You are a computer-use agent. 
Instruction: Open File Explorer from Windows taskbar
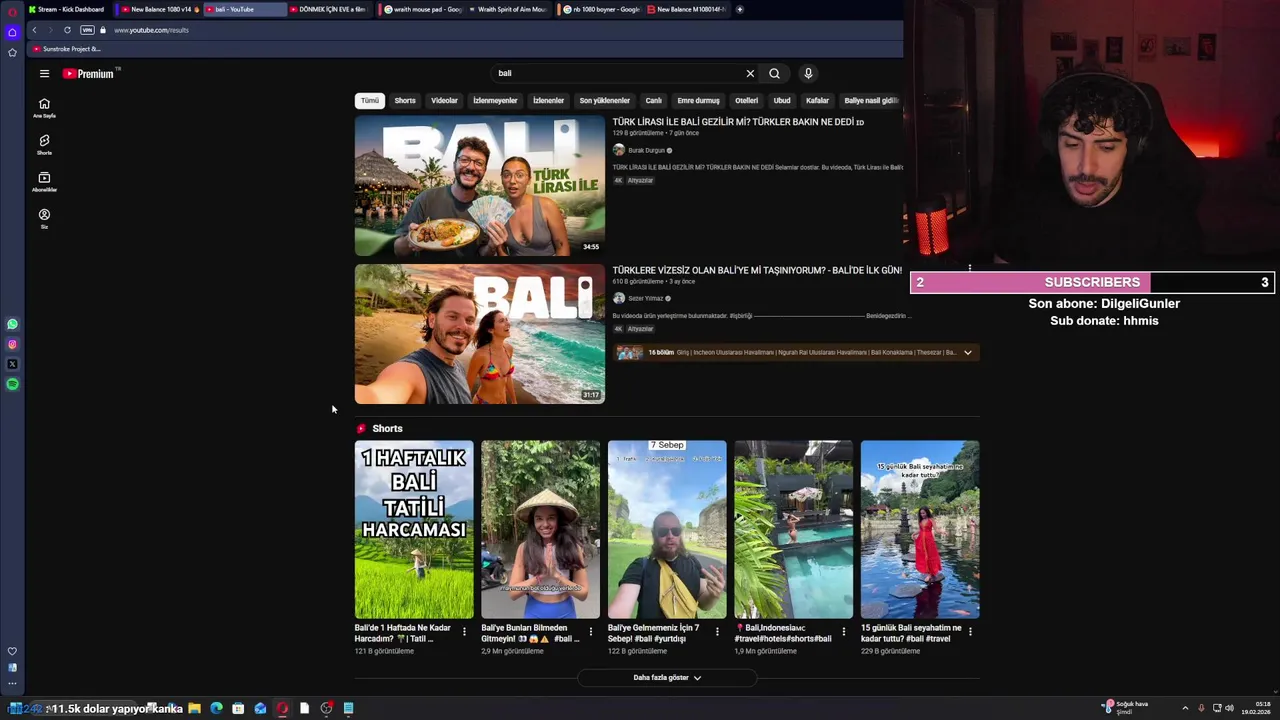(x=194, y=708)
